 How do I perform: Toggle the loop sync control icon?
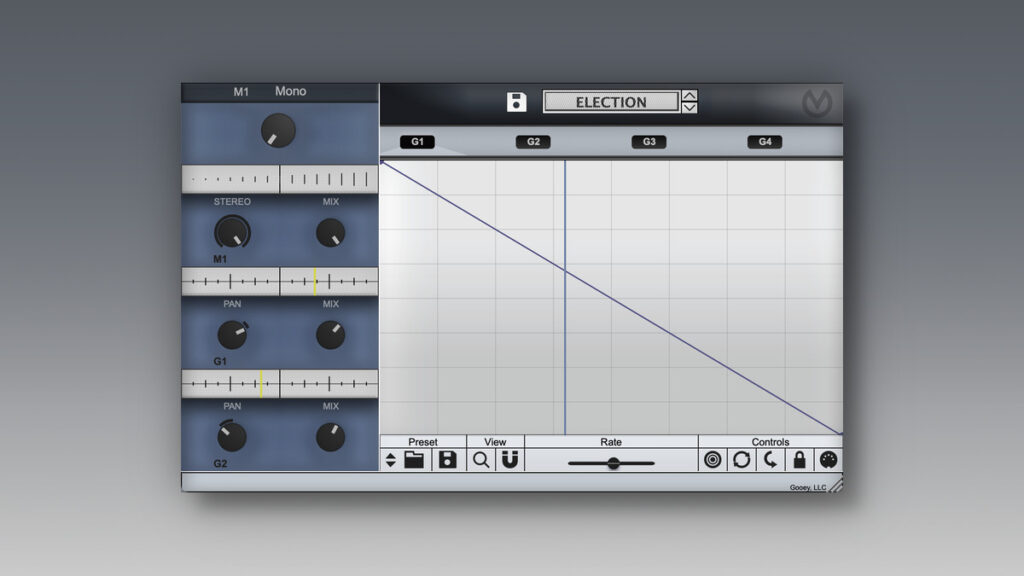point(742,460)
